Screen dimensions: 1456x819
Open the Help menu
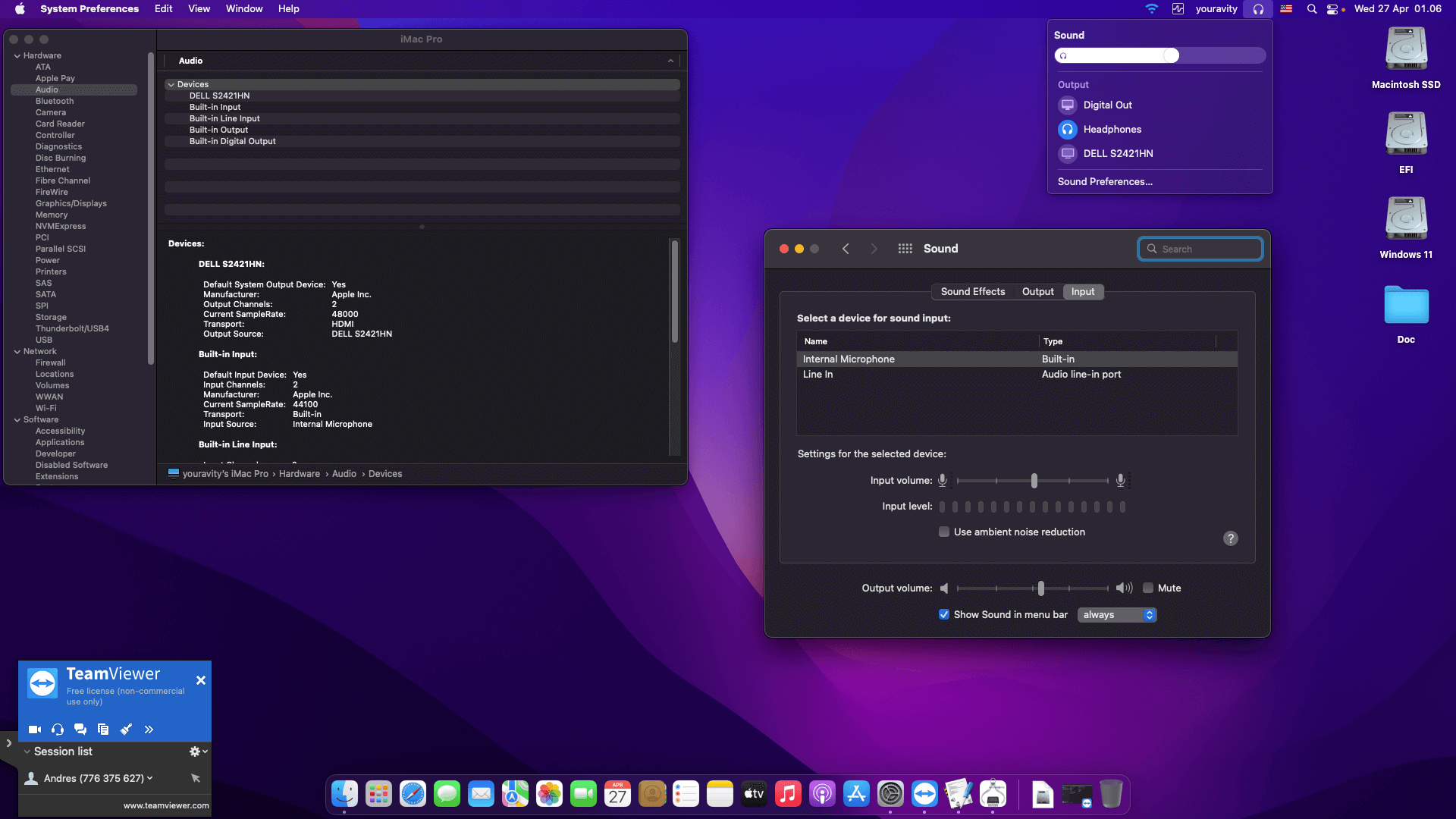click(x=288, y=9)
